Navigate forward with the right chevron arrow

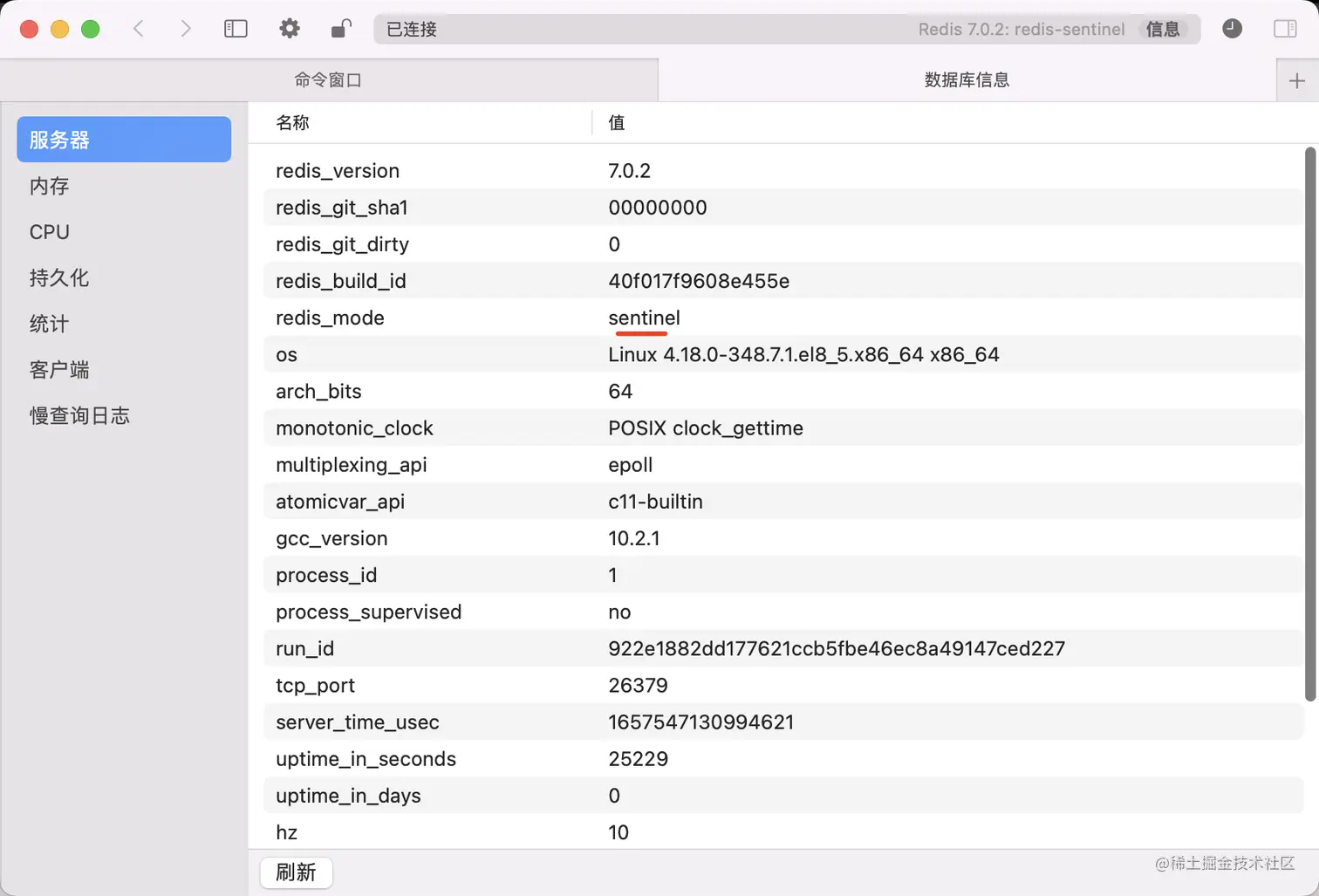[185, 28]
